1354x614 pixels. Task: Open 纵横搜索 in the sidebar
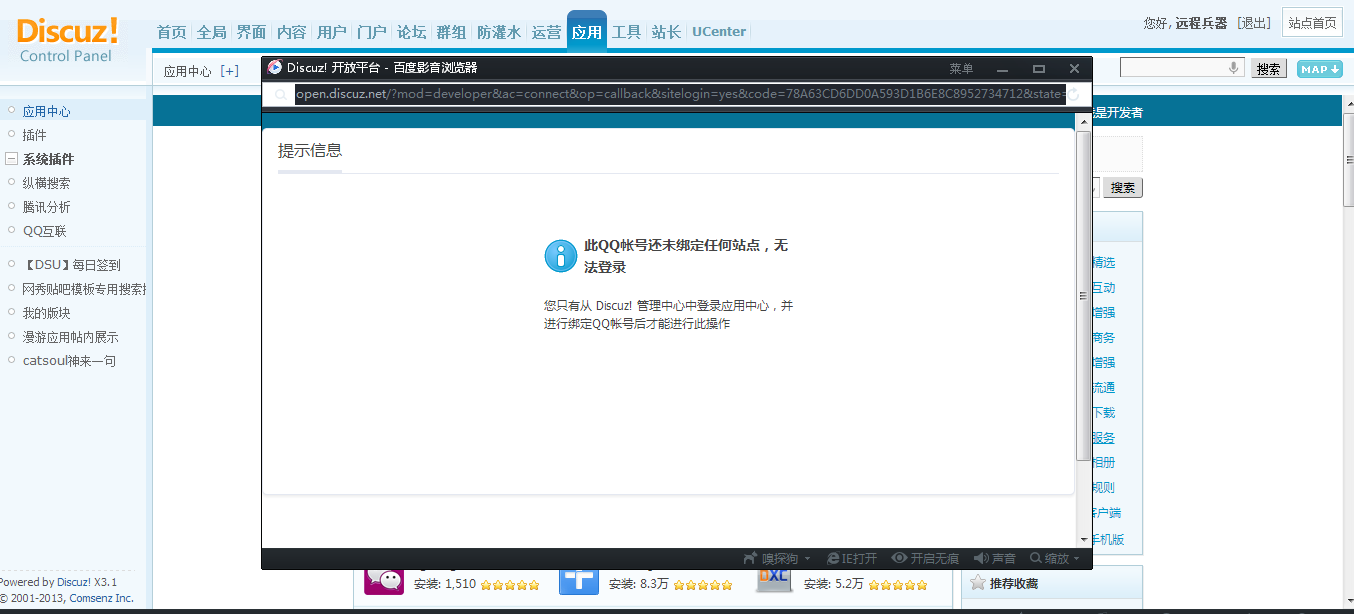pos(47,183)
